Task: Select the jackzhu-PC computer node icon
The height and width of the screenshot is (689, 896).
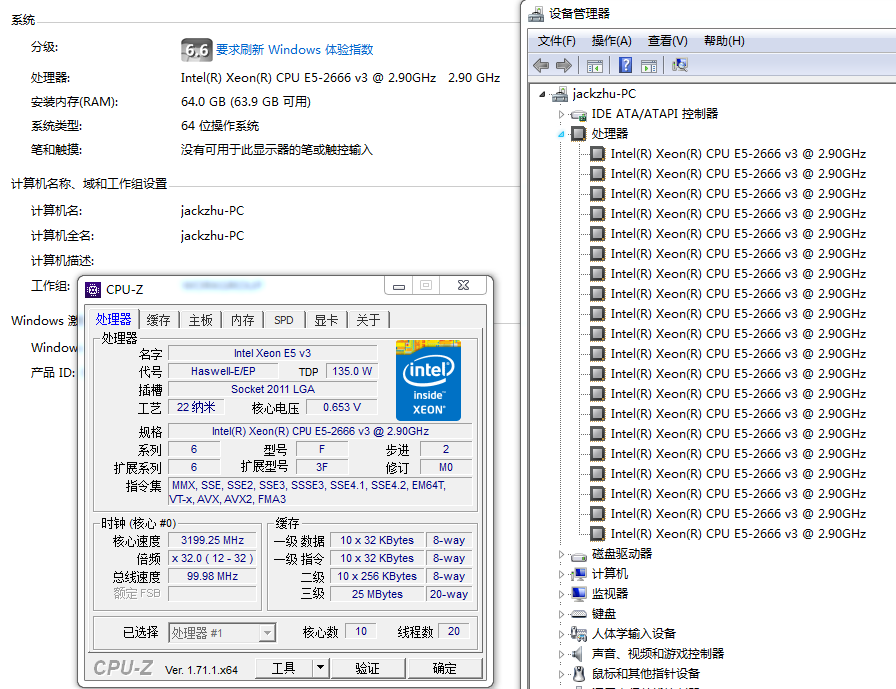Action: (x=559, y=94)
